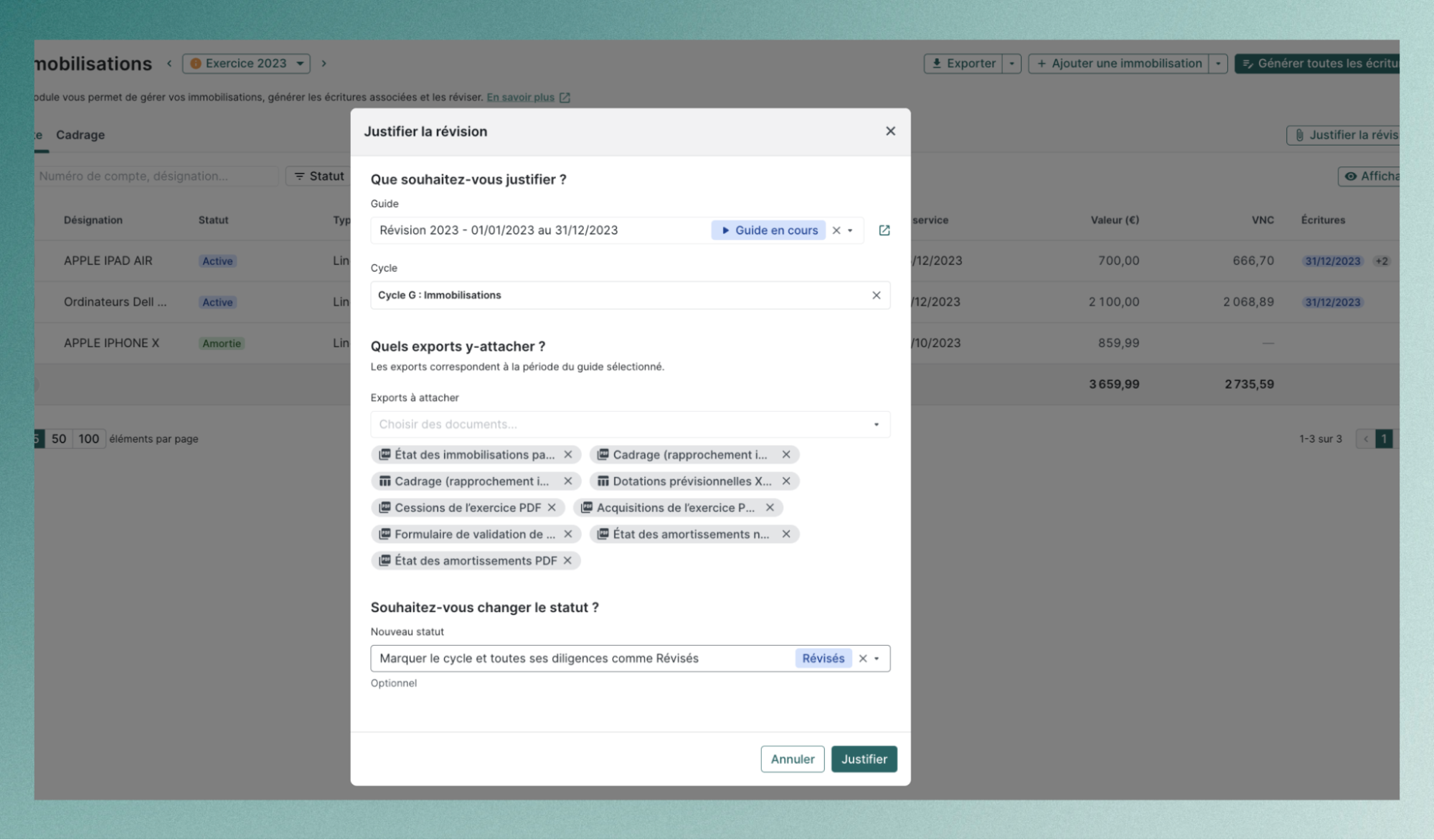
Task: Open the Exercice 2023 selector
Action: 246,64
